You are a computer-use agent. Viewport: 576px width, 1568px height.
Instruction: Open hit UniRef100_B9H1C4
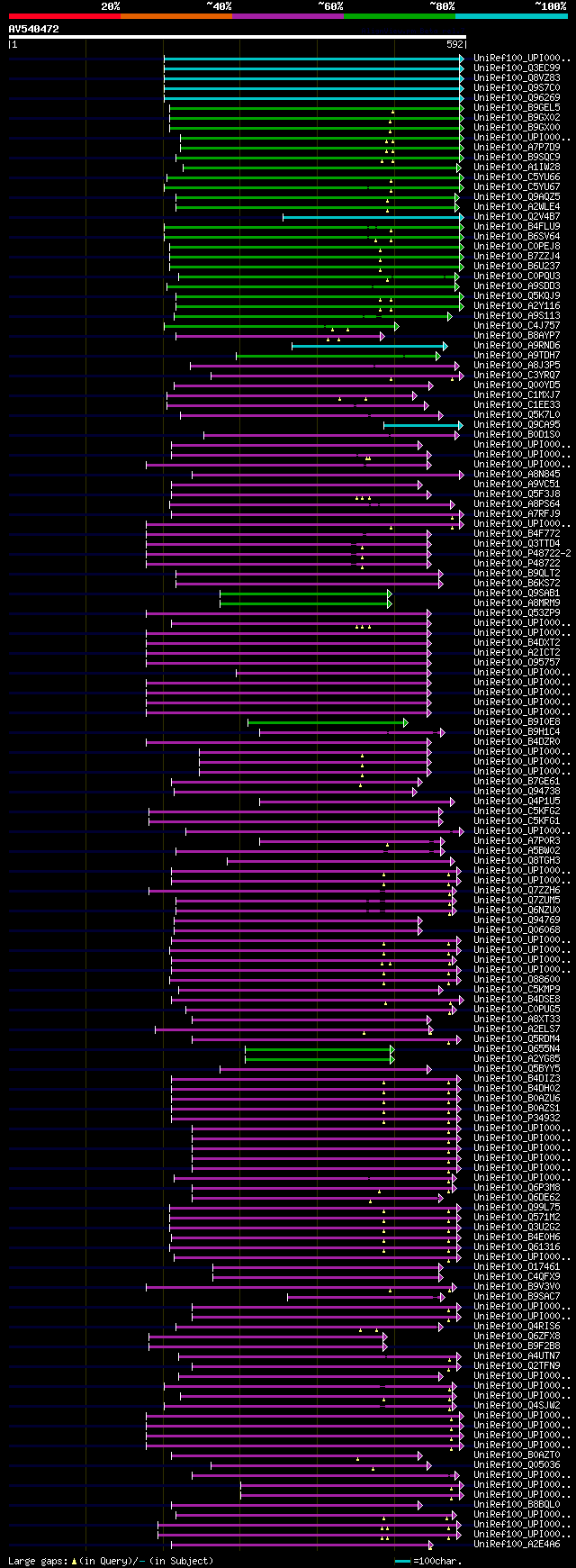[517, 731]
